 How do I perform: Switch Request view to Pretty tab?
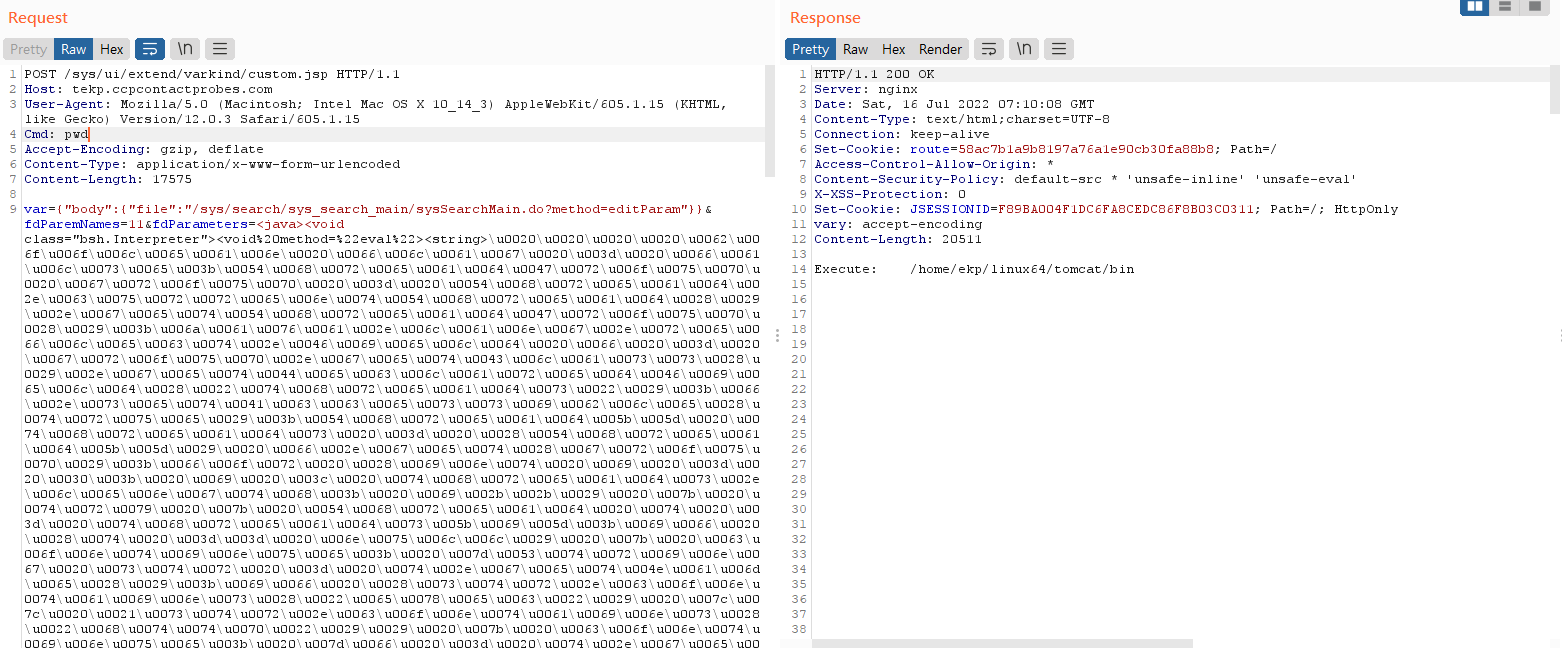tap(28, 49)
